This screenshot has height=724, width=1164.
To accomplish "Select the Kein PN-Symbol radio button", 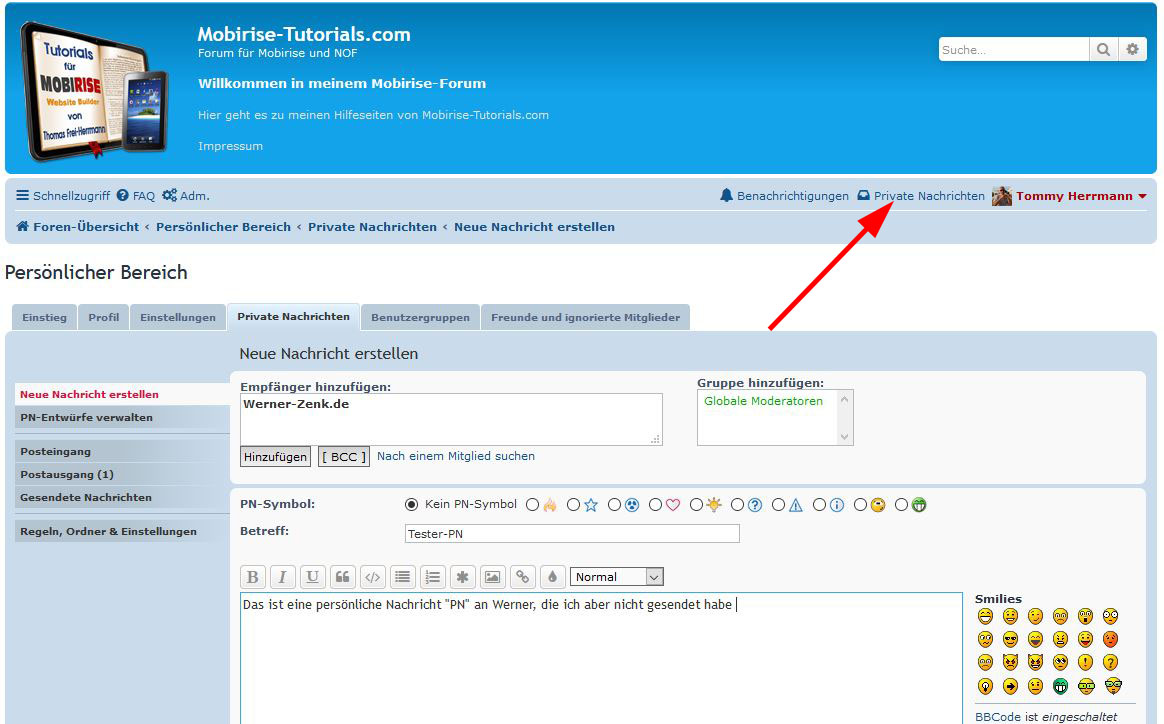I will point(411,505).
